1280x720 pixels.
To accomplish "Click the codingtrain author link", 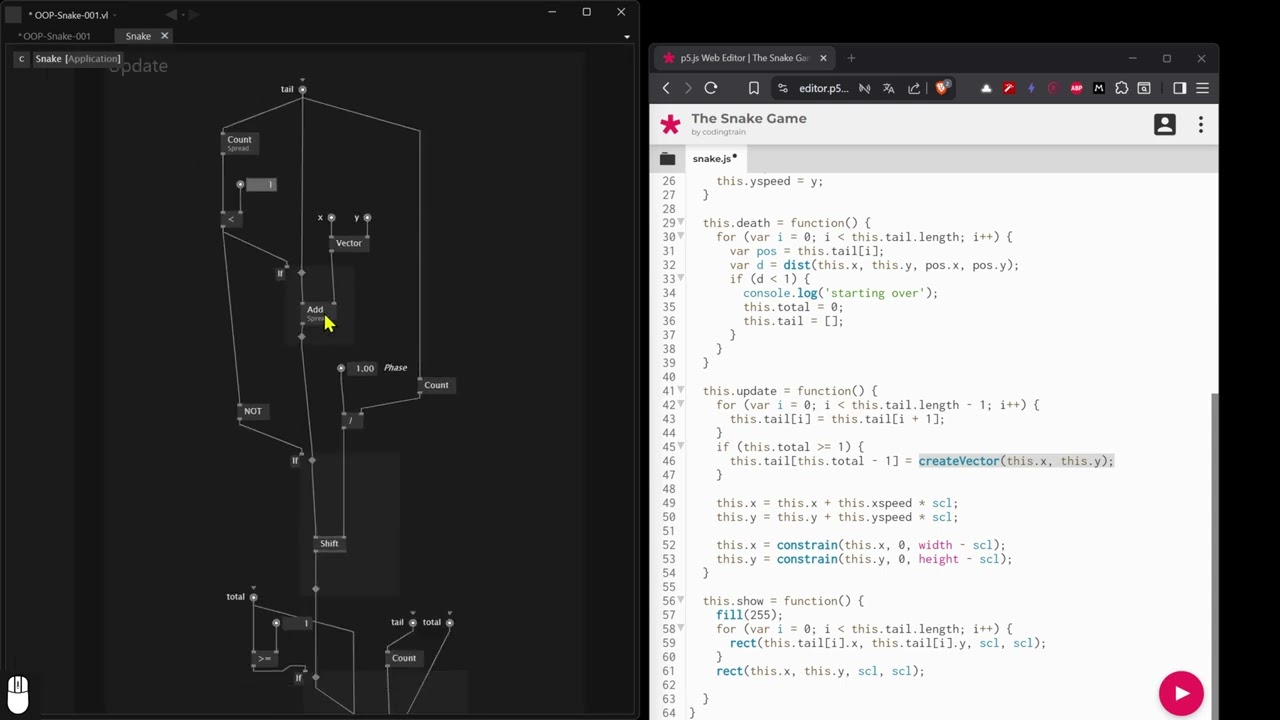I will coord(720,132).
